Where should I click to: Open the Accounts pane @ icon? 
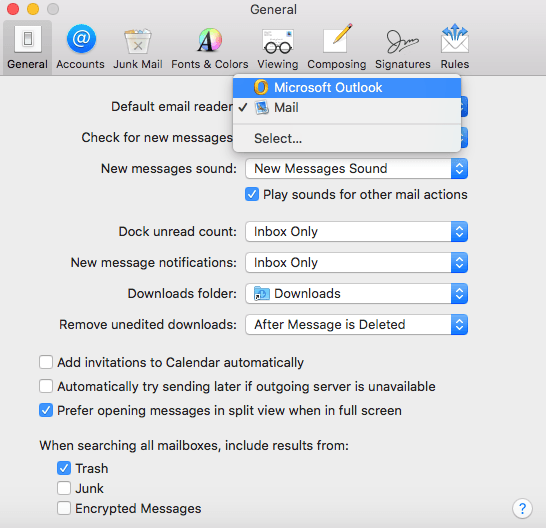point(81,39)
